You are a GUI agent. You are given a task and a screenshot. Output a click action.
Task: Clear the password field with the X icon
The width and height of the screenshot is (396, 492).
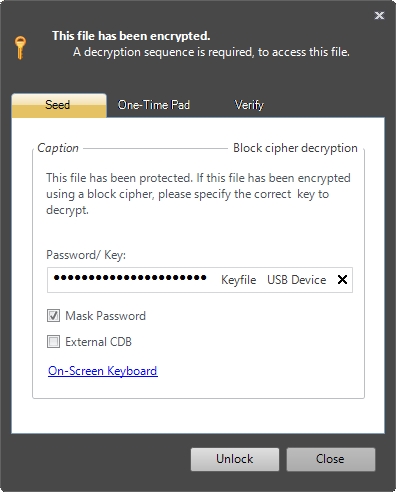342,279
